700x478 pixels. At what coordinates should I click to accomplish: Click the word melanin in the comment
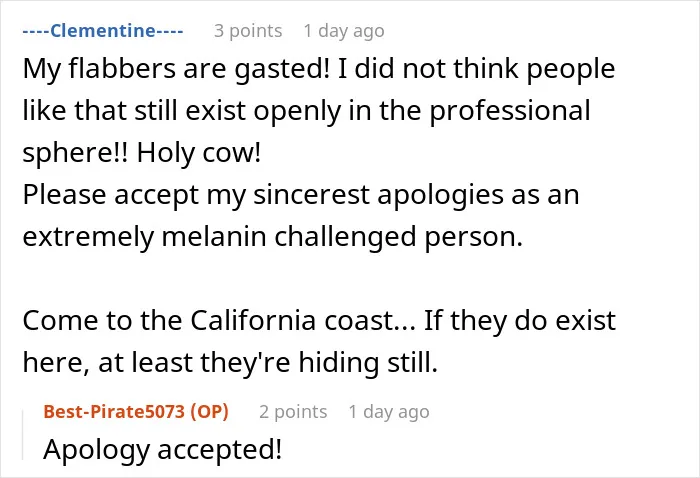click(213, 237)
